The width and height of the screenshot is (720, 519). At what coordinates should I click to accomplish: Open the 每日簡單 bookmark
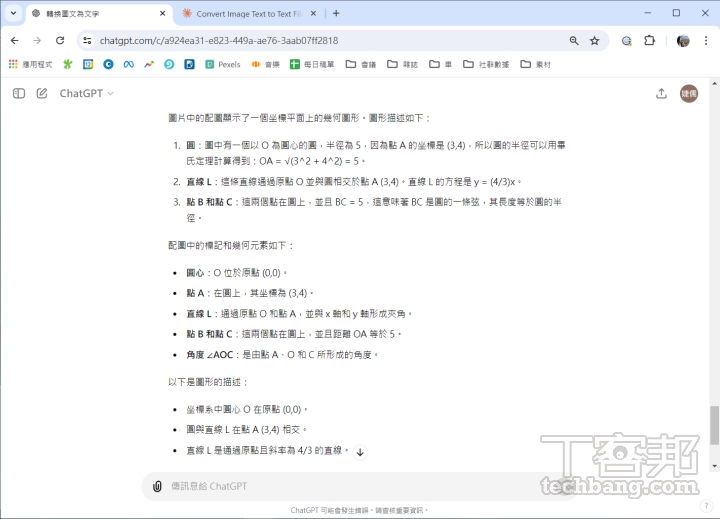point(312,64)
